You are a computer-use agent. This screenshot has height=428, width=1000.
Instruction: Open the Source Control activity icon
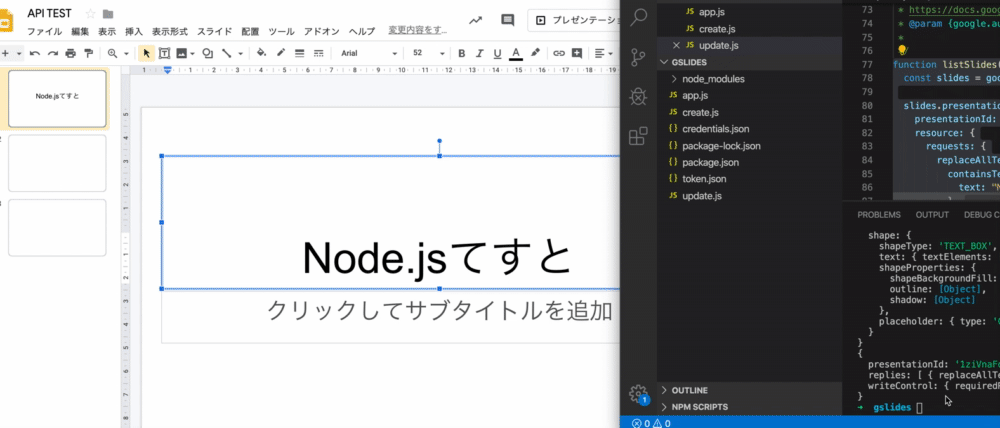click(x=638, y=57)
